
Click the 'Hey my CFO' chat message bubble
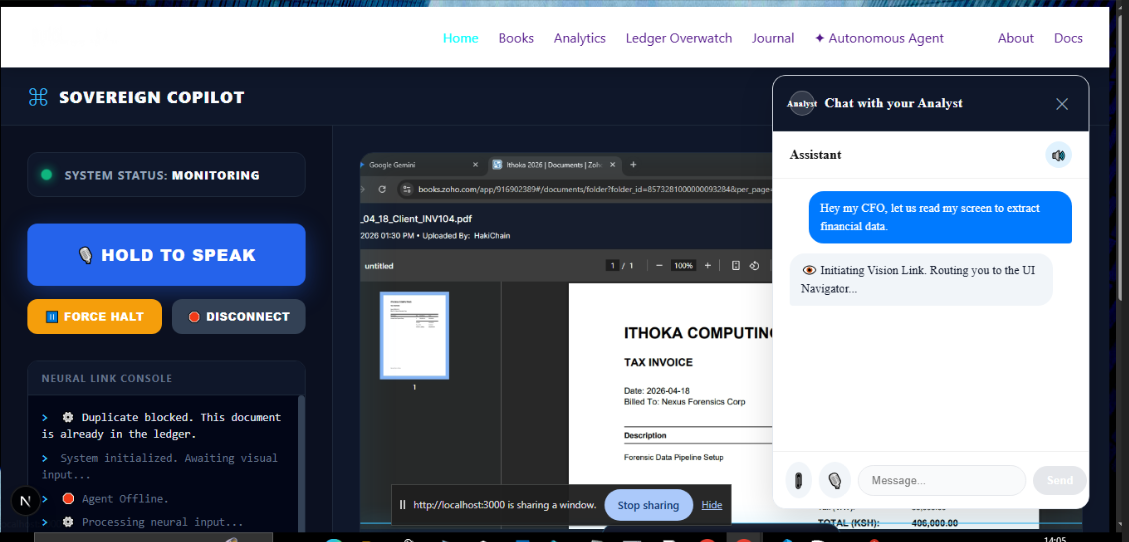pyautogui.click(x=940, y=217)
